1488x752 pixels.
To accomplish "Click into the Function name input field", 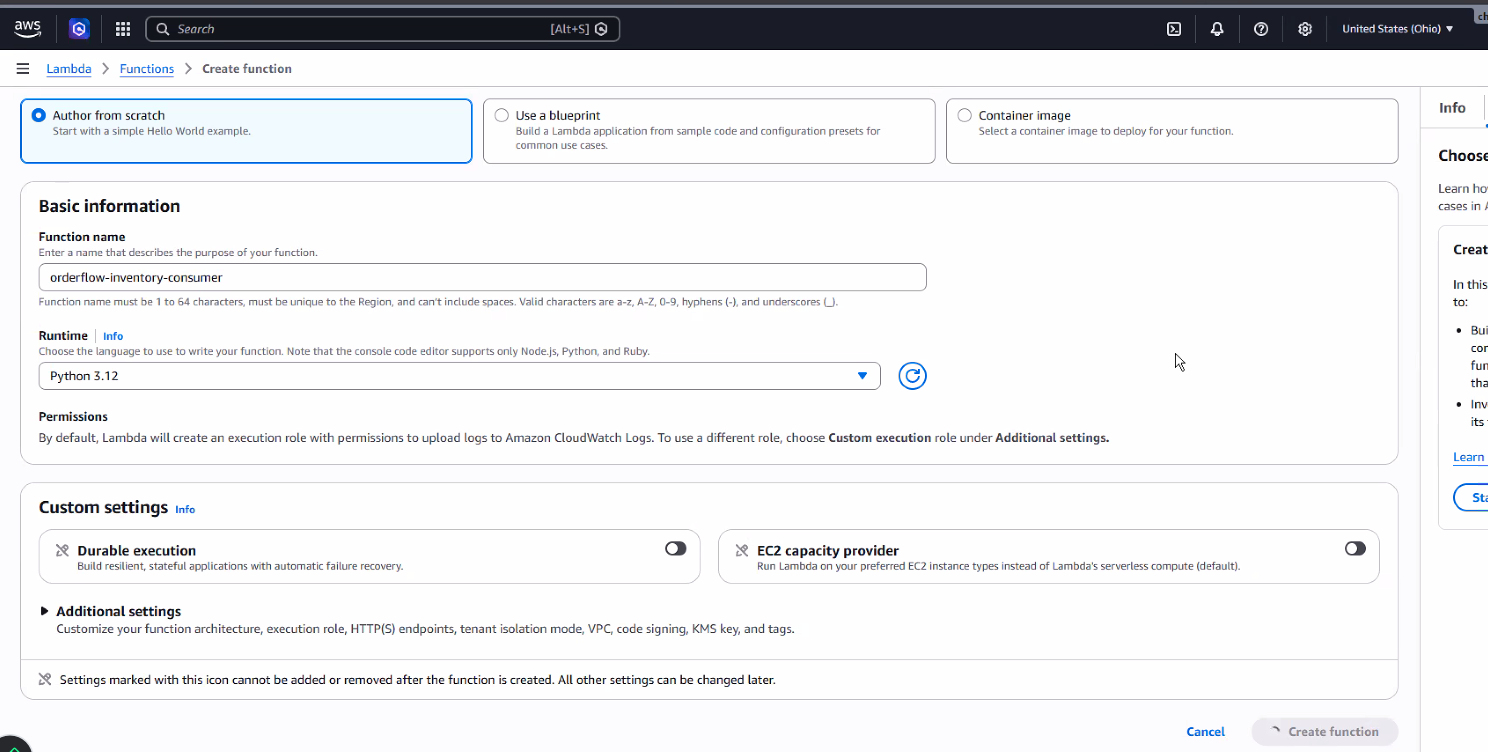I will pos(483,277).
